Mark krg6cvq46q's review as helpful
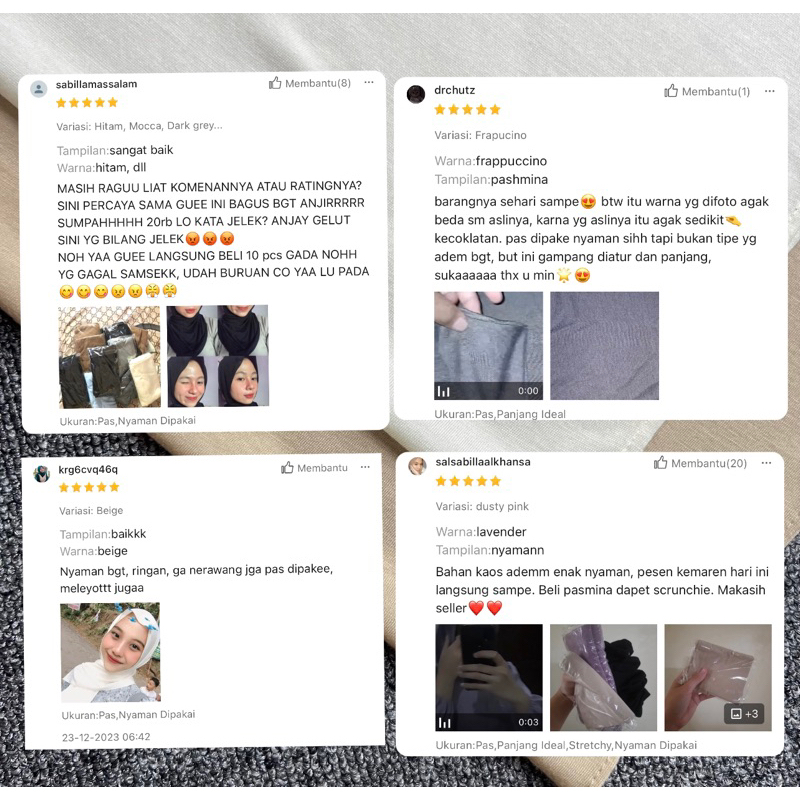The width and height of the screenshot is (800, 800). 314,467
